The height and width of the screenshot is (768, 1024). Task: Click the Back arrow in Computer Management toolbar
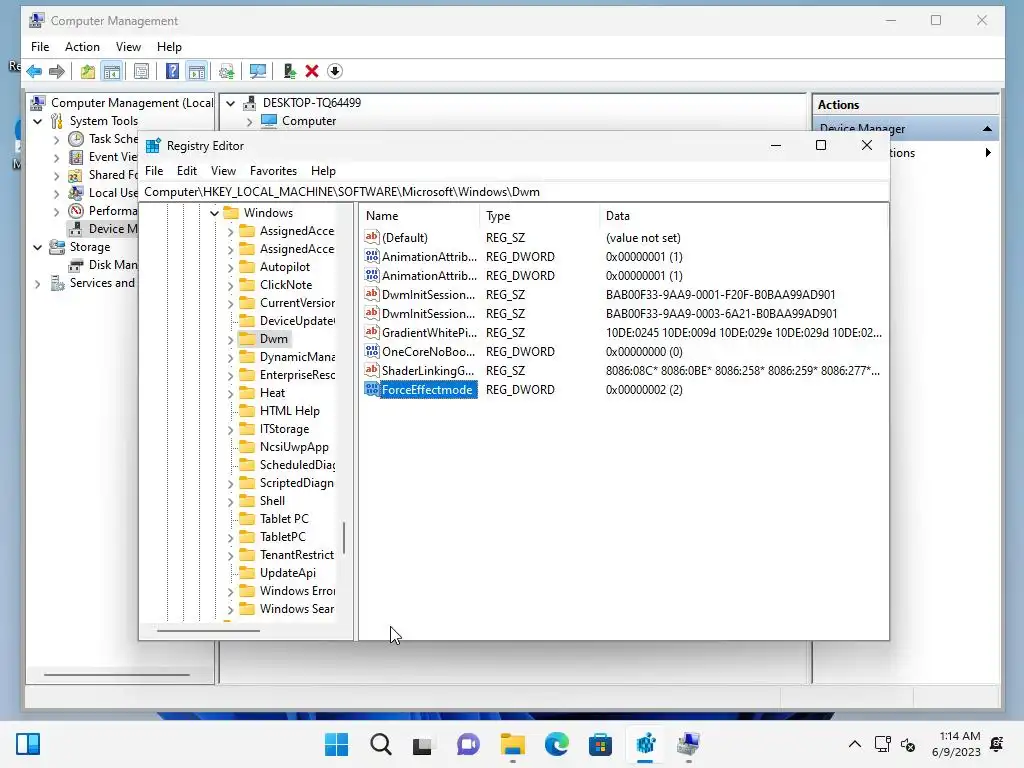[x=34, y=71]
